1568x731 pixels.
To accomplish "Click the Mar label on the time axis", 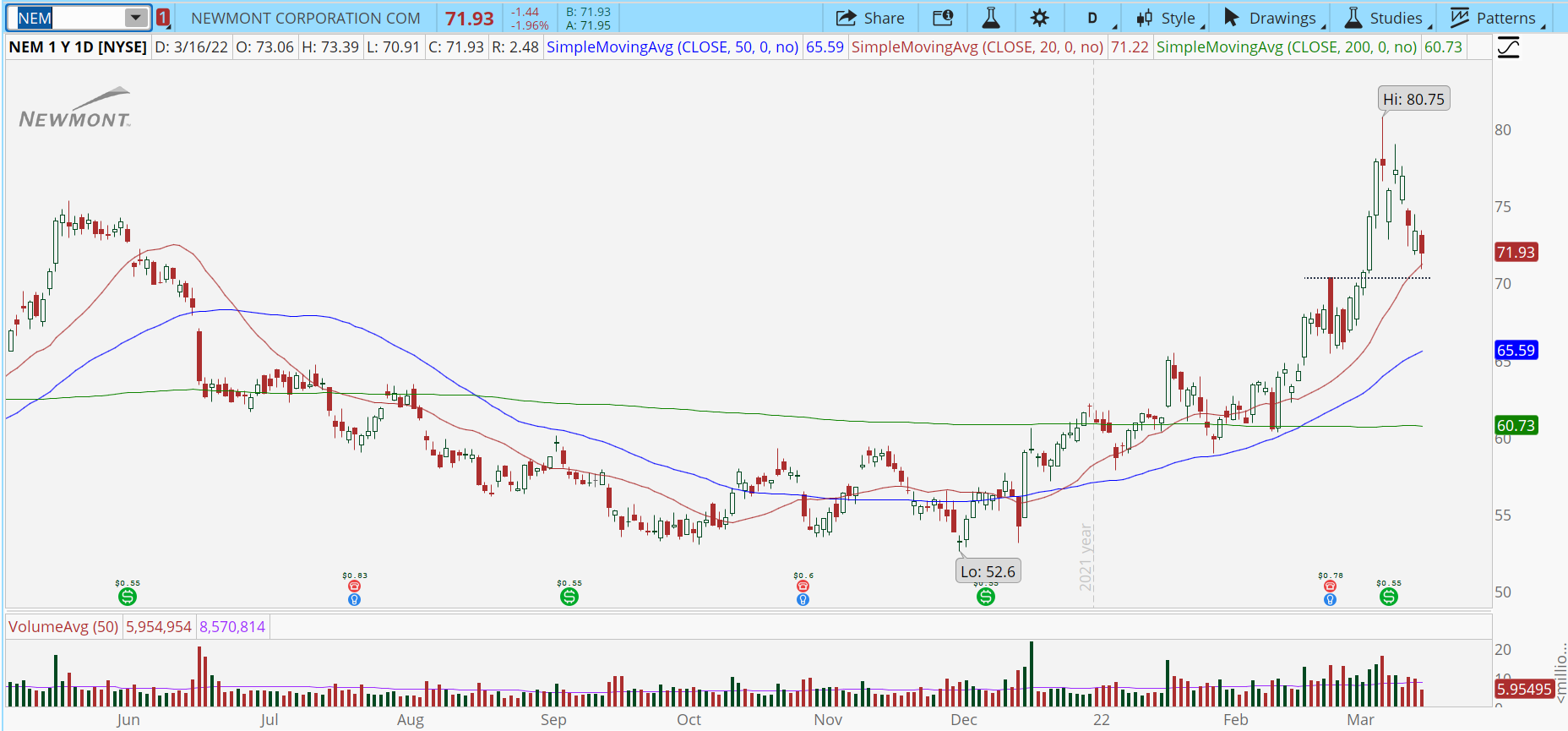I will click(1361, 720).
